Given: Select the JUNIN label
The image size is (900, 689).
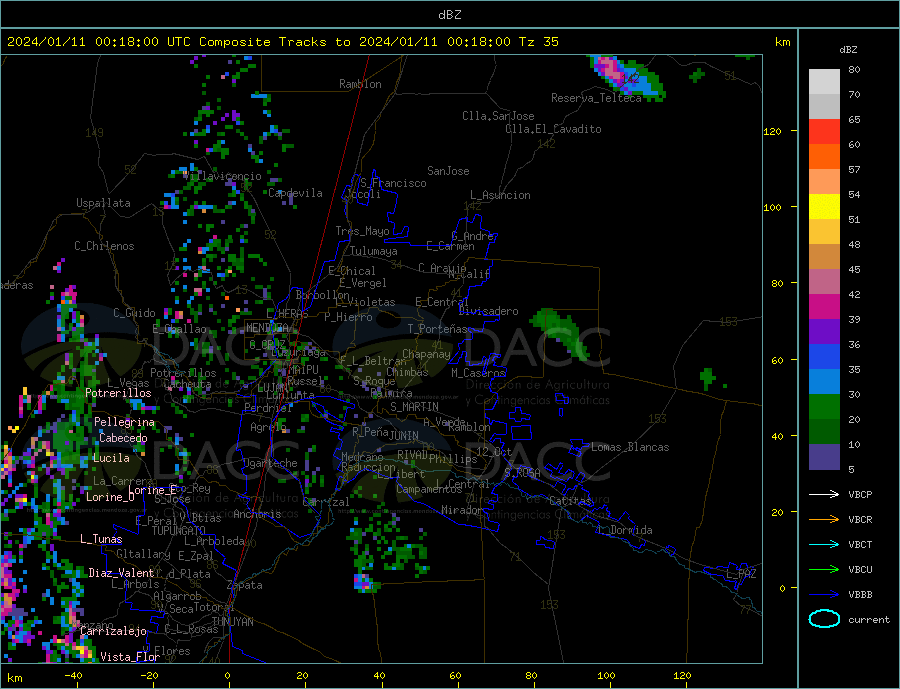Looking at the screenshot, I should [x=404, y=436].
